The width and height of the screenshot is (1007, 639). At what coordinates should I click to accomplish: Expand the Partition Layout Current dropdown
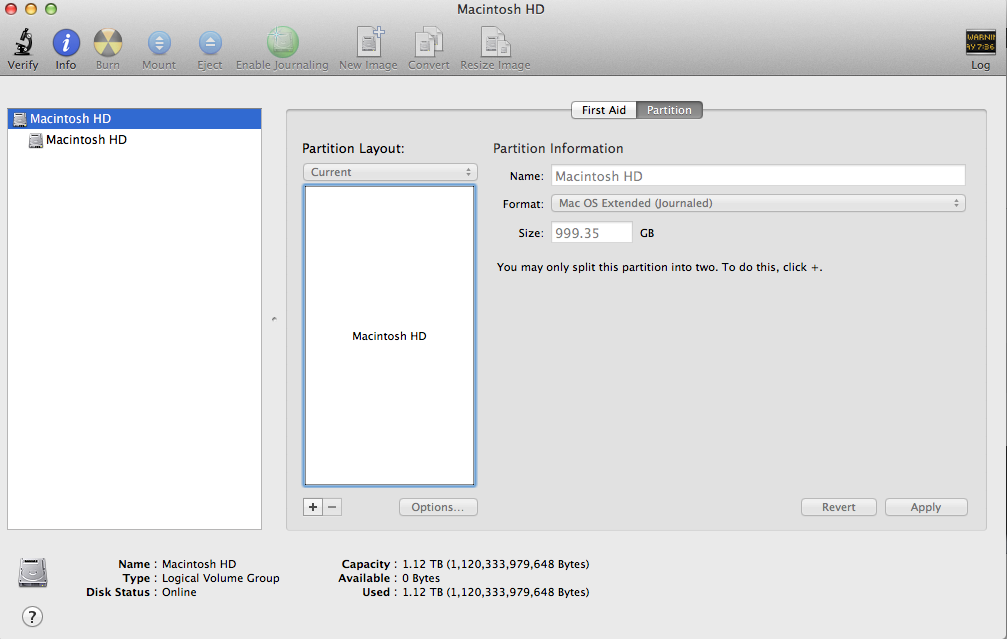389,172
